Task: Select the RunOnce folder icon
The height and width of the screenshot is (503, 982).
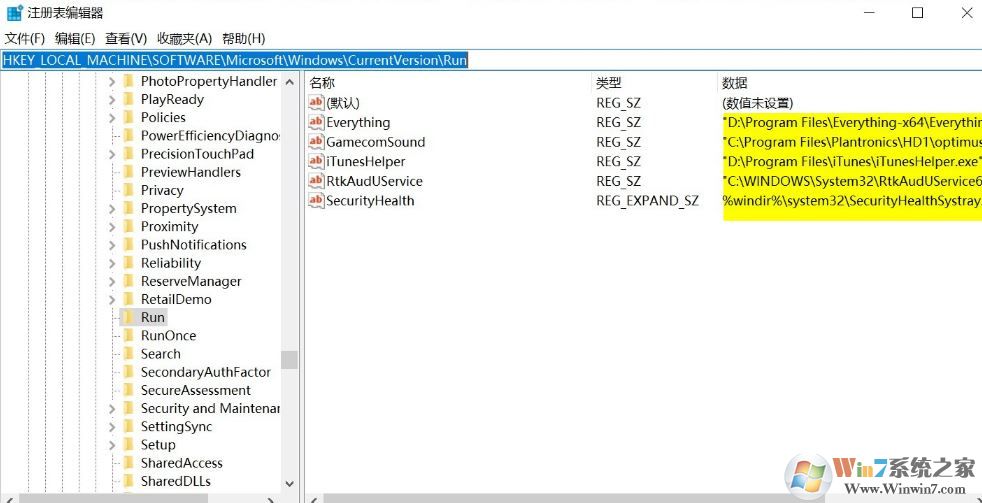Action: pyautogui.click(x=128, y=335)
